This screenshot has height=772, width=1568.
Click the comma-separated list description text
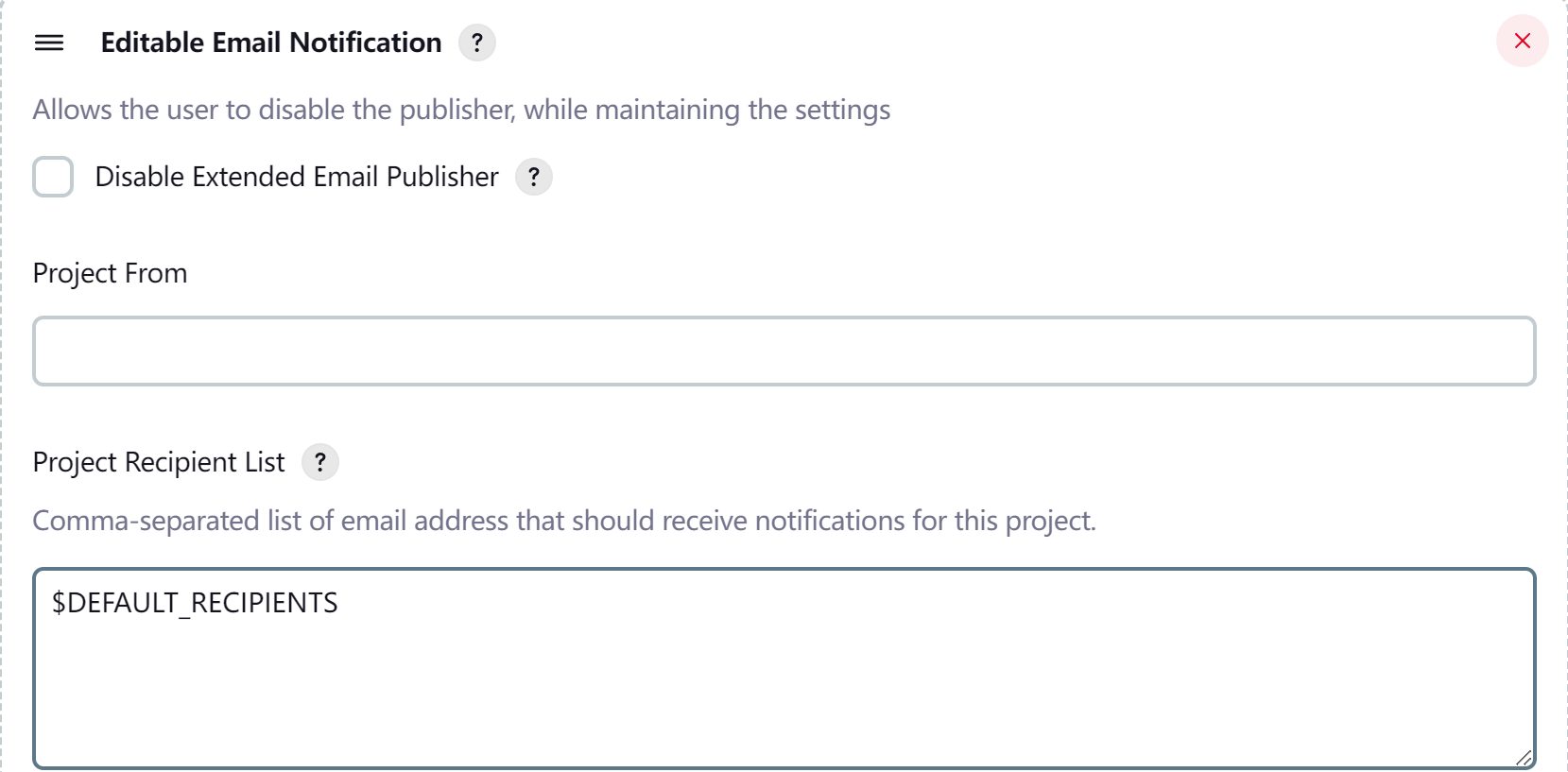(563, 521)
